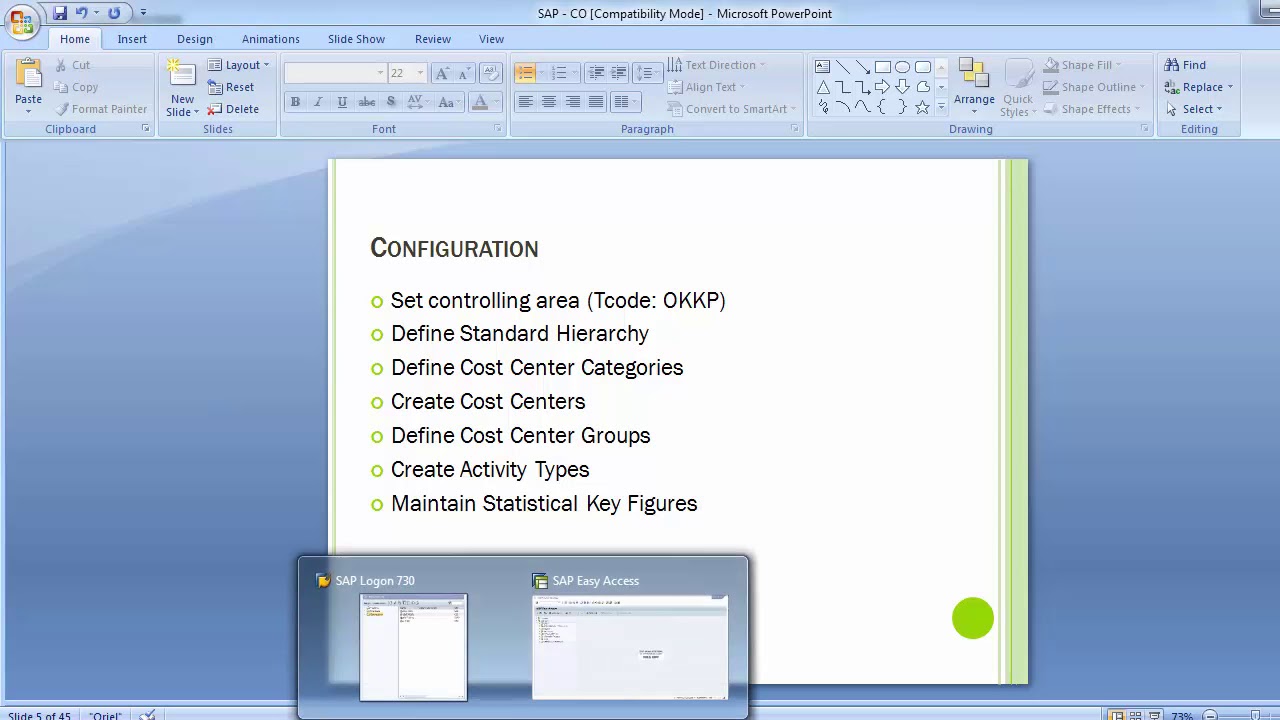1280x720 pixels.
Task: Select the Rectangle shape
Action: coord(882,67)
